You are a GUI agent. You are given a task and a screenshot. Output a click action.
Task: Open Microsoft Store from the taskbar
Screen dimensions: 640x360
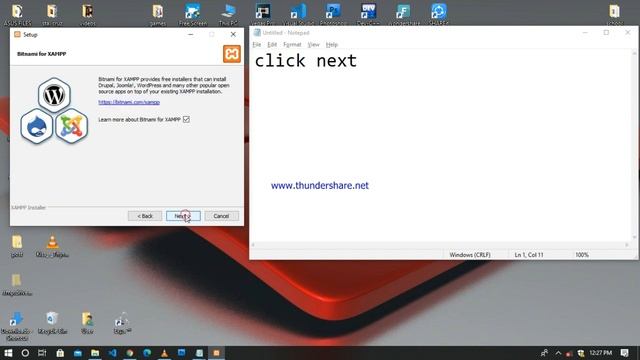click(60, 353)
